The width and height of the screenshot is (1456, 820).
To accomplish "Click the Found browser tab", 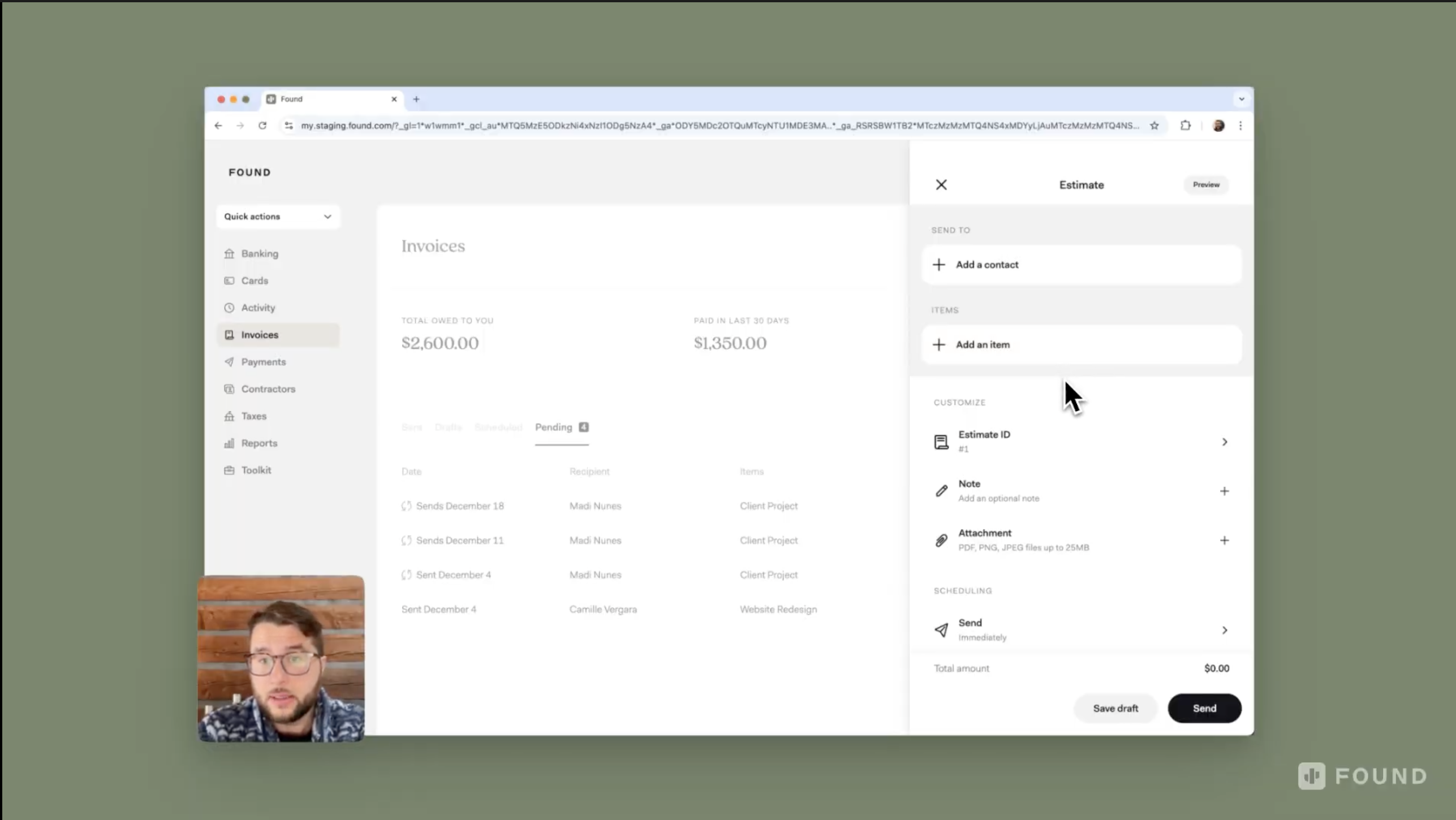I will tap(331, 99).
